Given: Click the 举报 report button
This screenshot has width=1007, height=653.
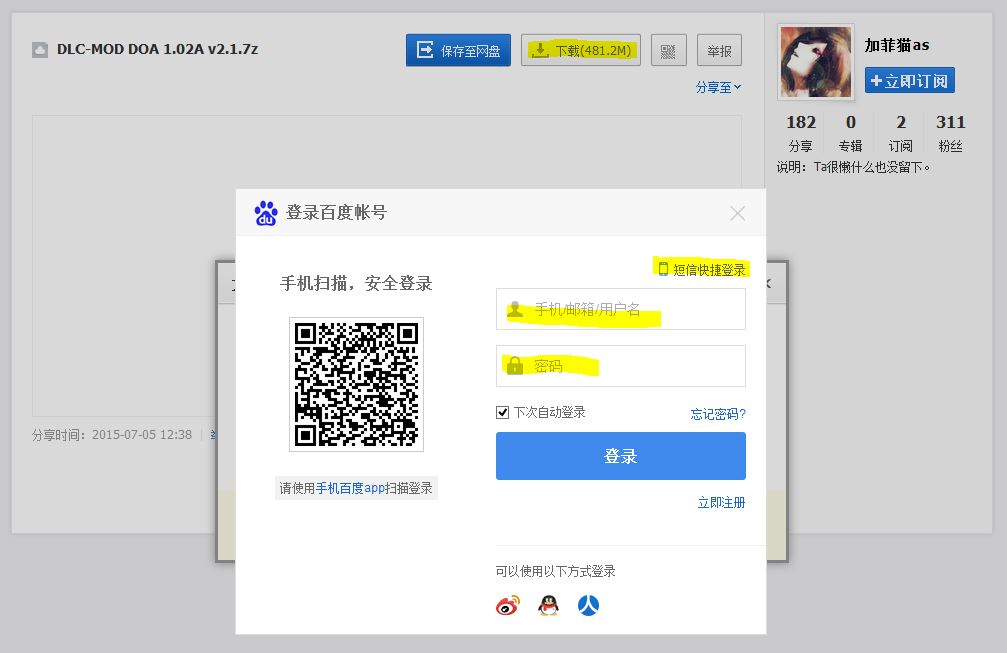Looking at the screenshot, I should 719,50.
